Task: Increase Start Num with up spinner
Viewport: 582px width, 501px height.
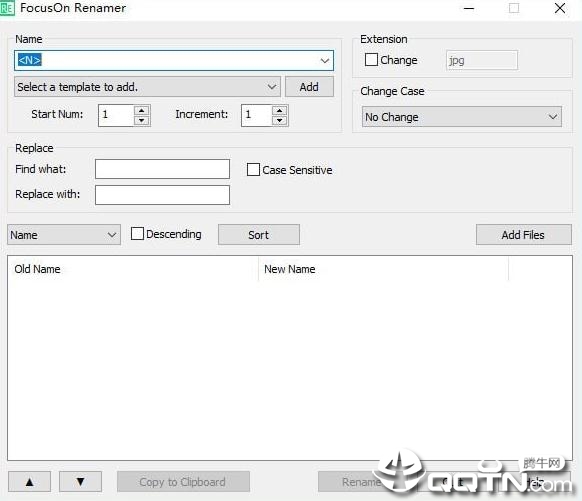Action: click(x=141, y=111)
